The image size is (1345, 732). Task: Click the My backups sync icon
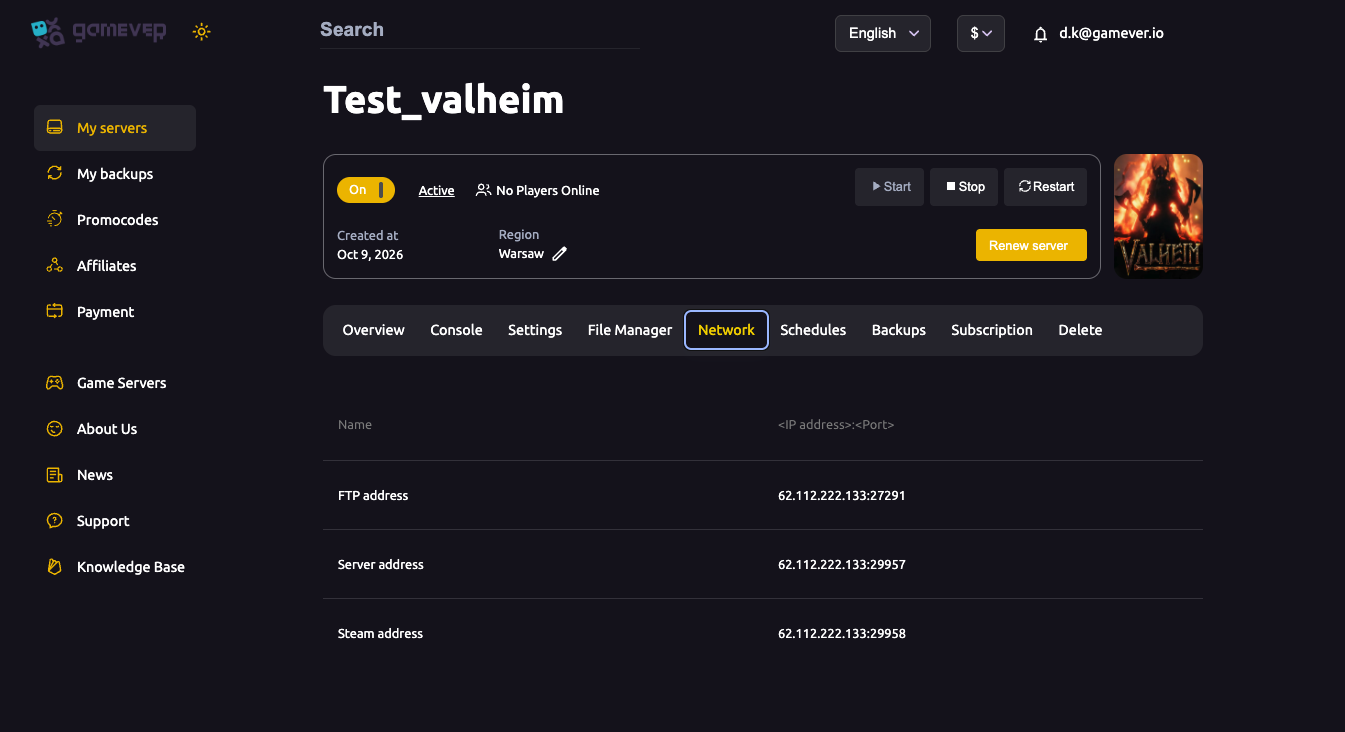(55, 174)
